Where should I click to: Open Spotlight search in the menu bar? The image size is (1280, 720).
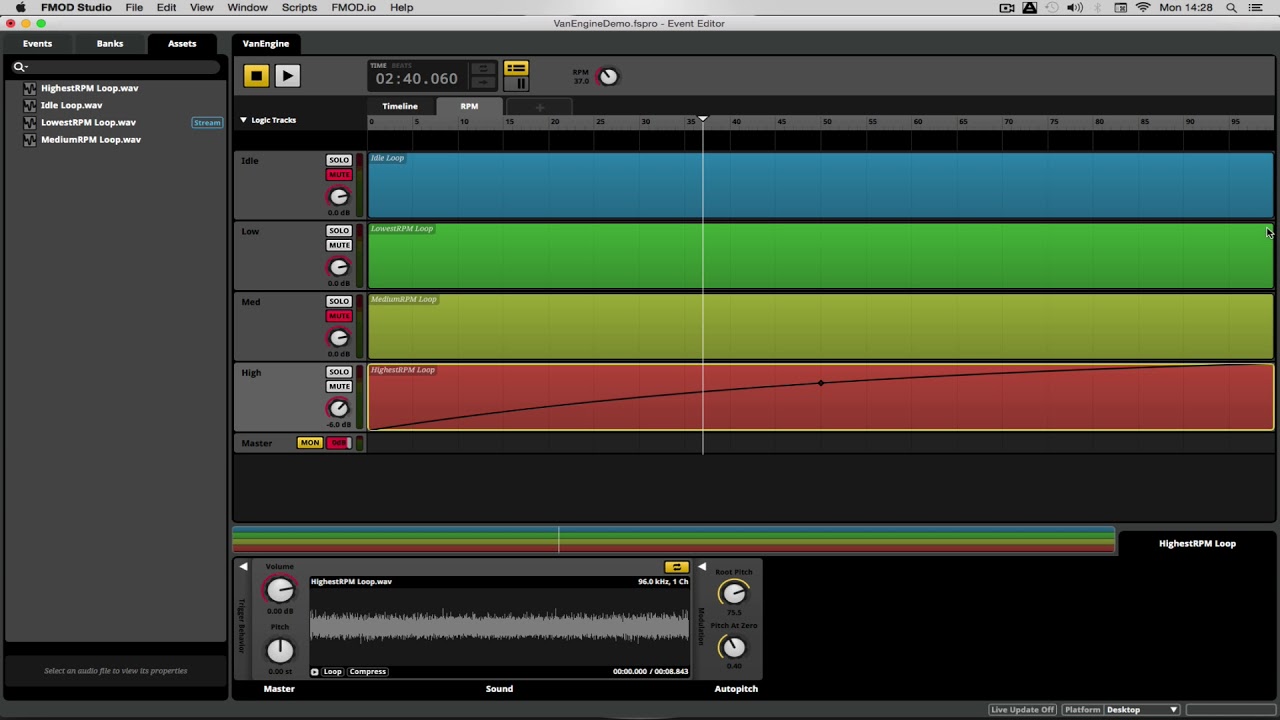tap(1231, 8)
